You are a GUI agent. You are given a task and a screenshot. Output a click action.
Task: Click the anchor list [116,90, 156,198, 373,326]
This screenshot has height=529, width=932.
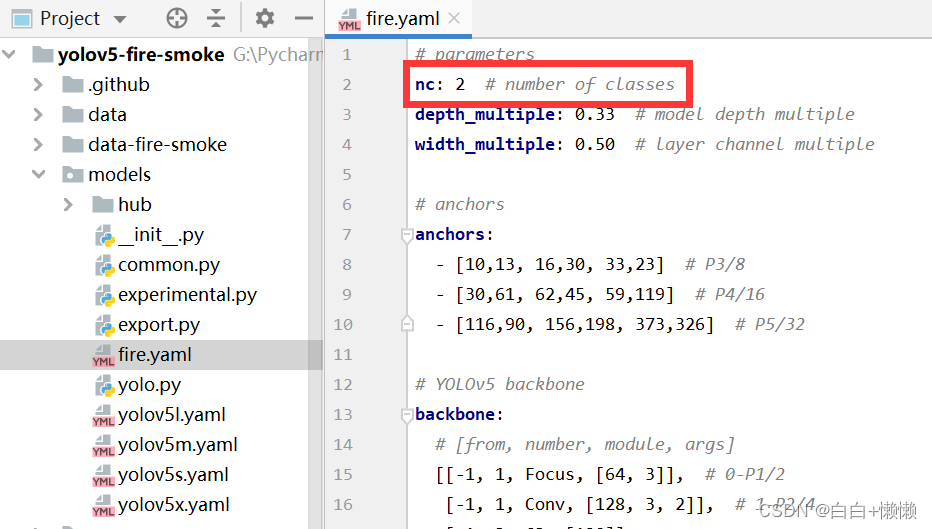click(584, 325)
